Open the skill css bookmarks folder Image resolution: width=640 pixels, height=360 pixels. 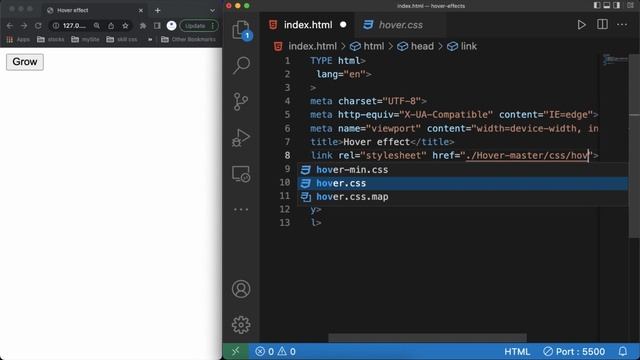122,40
